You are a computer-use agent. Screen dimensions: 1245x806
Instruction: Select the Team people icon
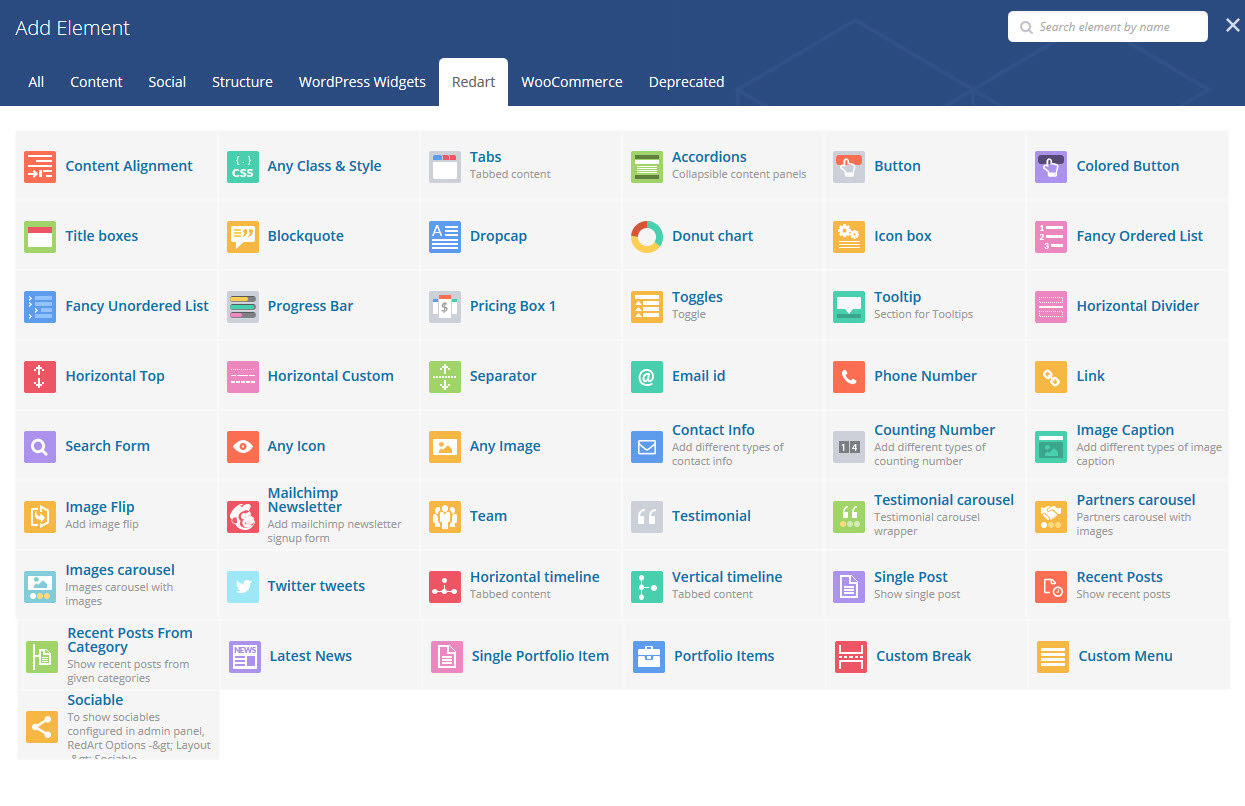point(445,517)
